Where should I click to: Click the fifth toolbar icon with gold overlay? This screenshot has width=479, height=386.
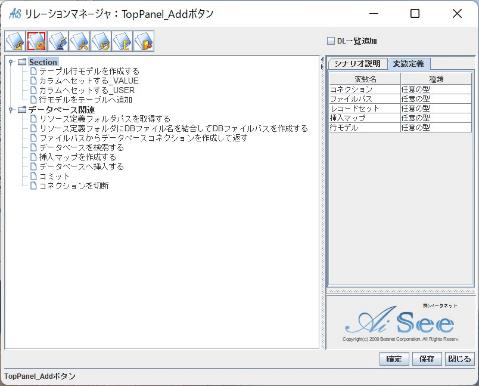(x=101, y=41)
